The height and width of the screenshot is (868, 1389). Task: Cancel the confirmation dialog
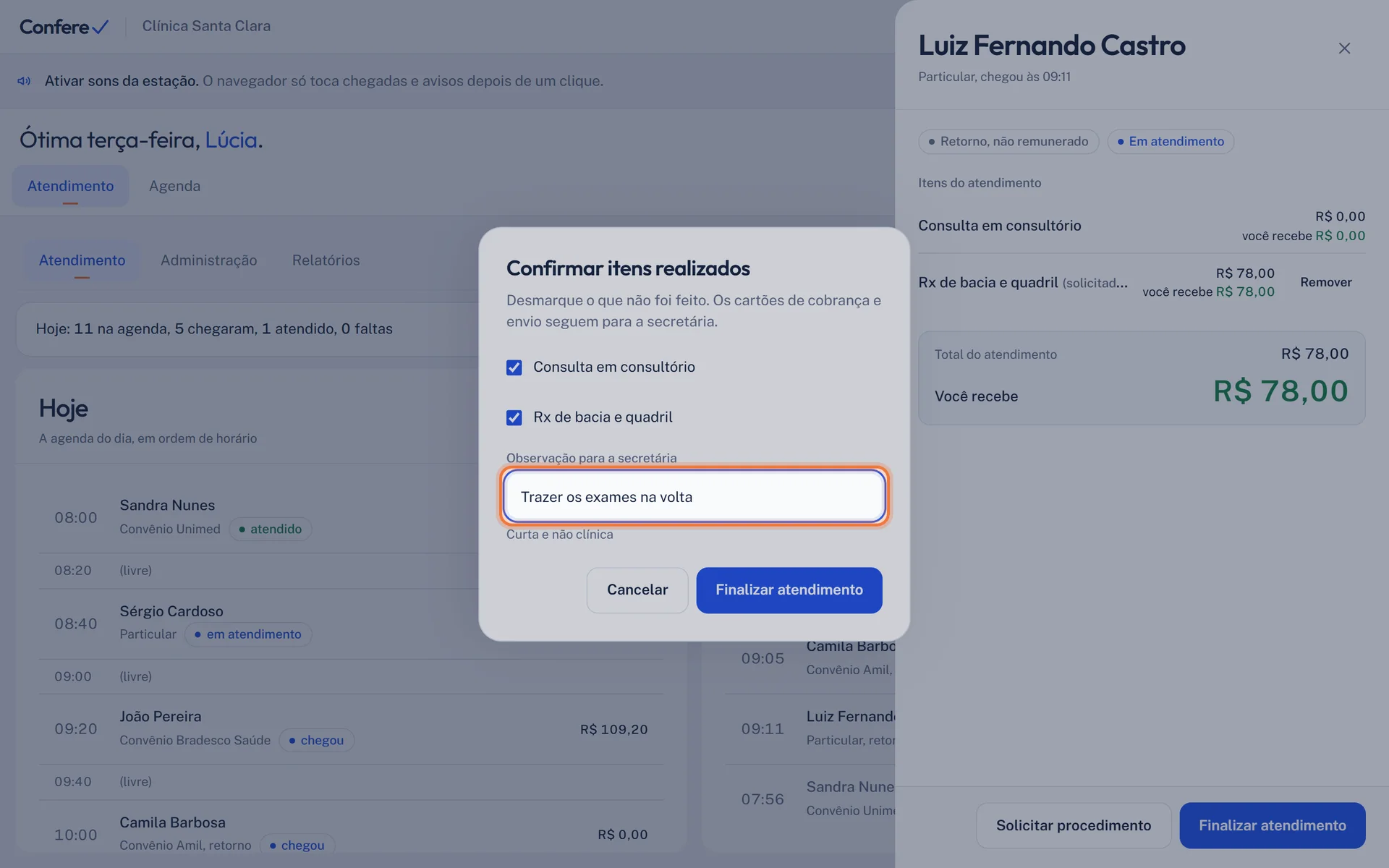(637, 590)
